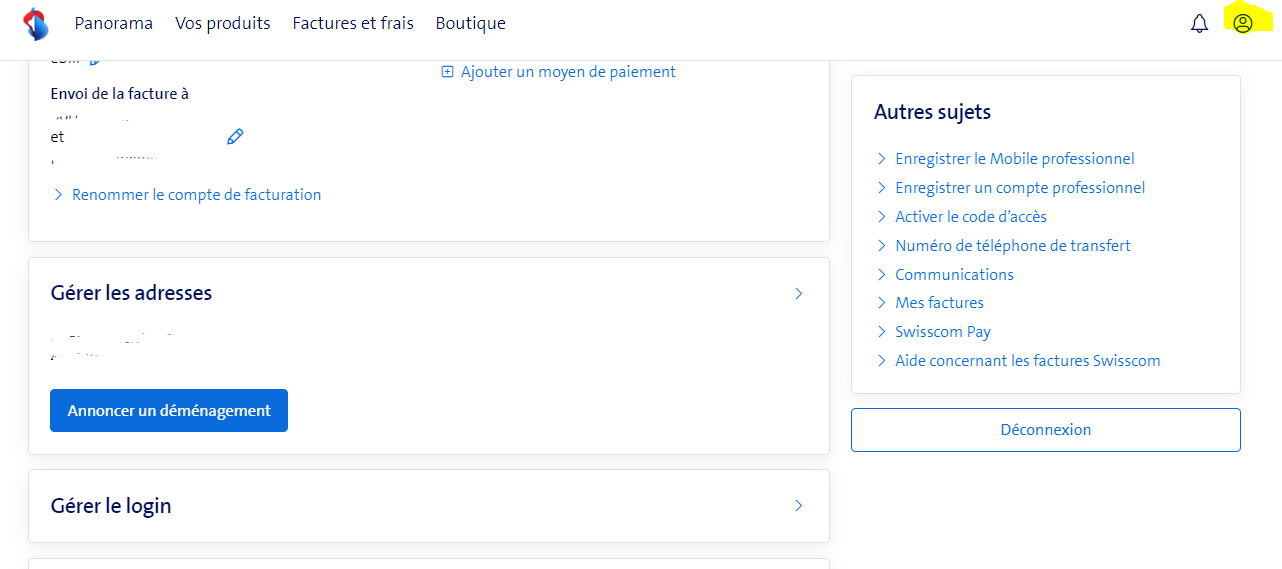Open the user profile icon
Screen dimensions: 1282x569
click(1242, 23)
